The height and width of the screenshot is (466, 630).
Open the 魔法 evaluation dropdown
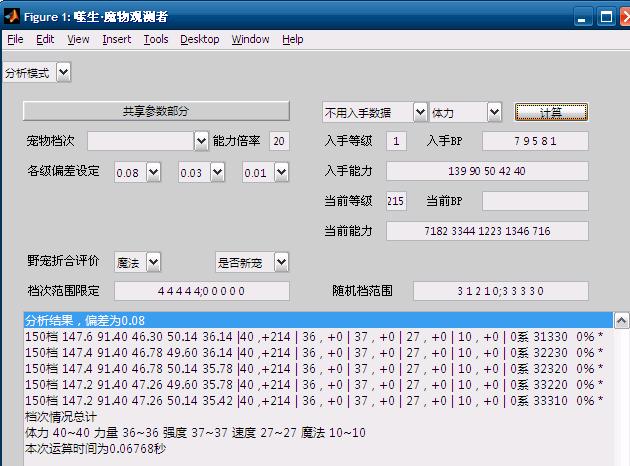click(x=153, y=262)
